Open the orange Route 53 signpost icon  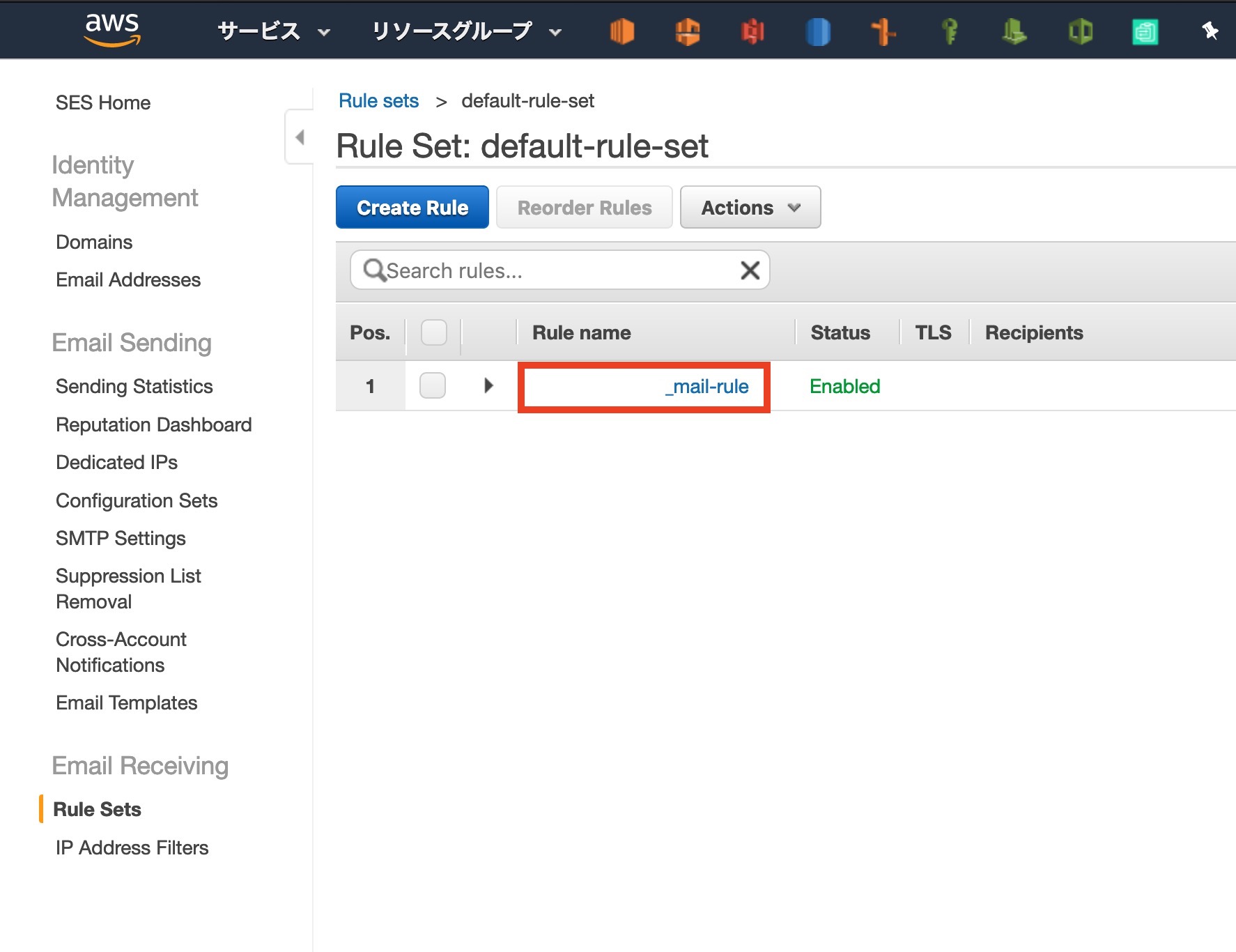883,31
